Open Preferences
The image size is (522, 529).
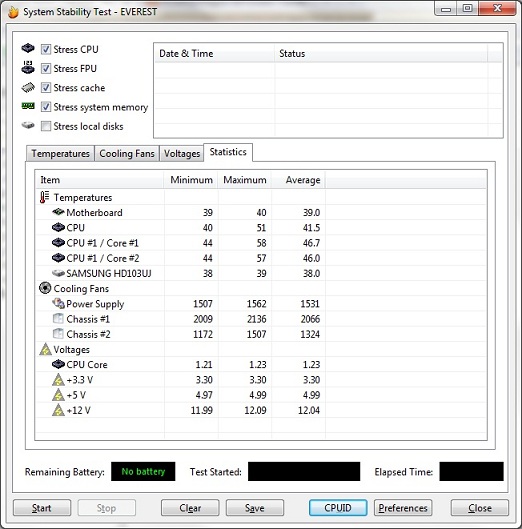(403, 508)
